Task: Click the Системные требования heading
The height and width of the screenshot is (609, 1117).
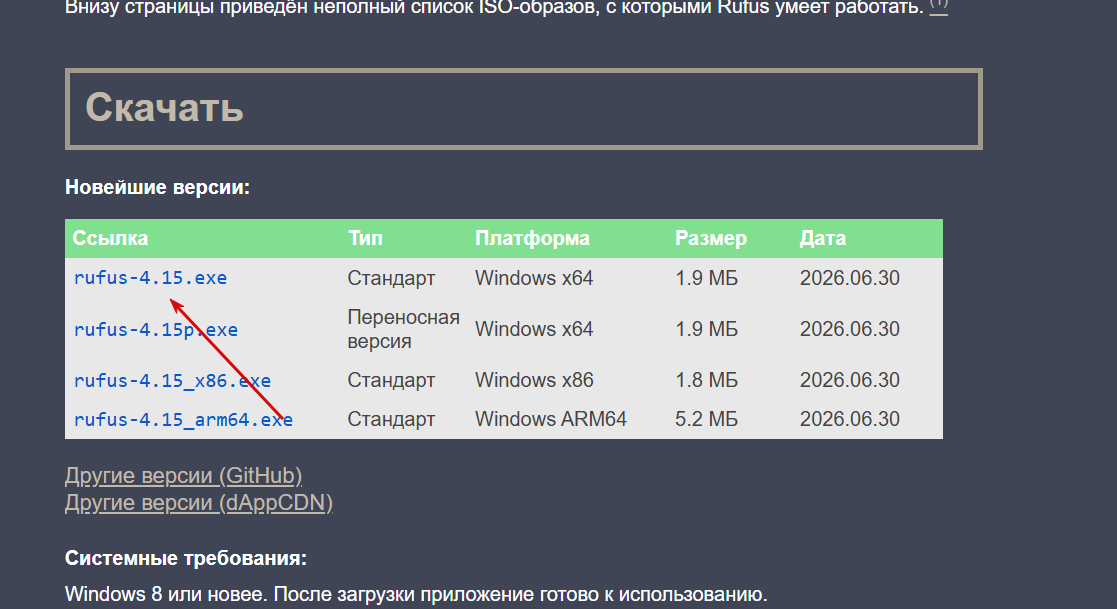Action: tap(186, 558)
